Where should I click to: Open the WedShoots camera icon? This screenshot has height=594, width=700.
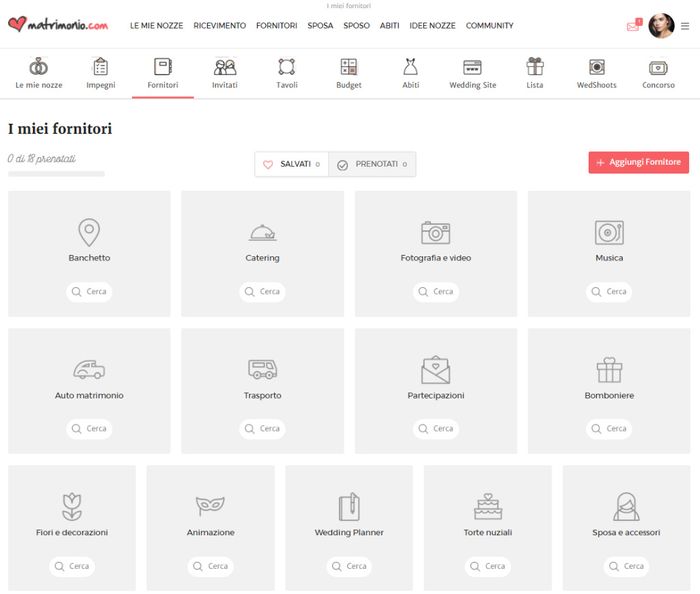point(597,67)
